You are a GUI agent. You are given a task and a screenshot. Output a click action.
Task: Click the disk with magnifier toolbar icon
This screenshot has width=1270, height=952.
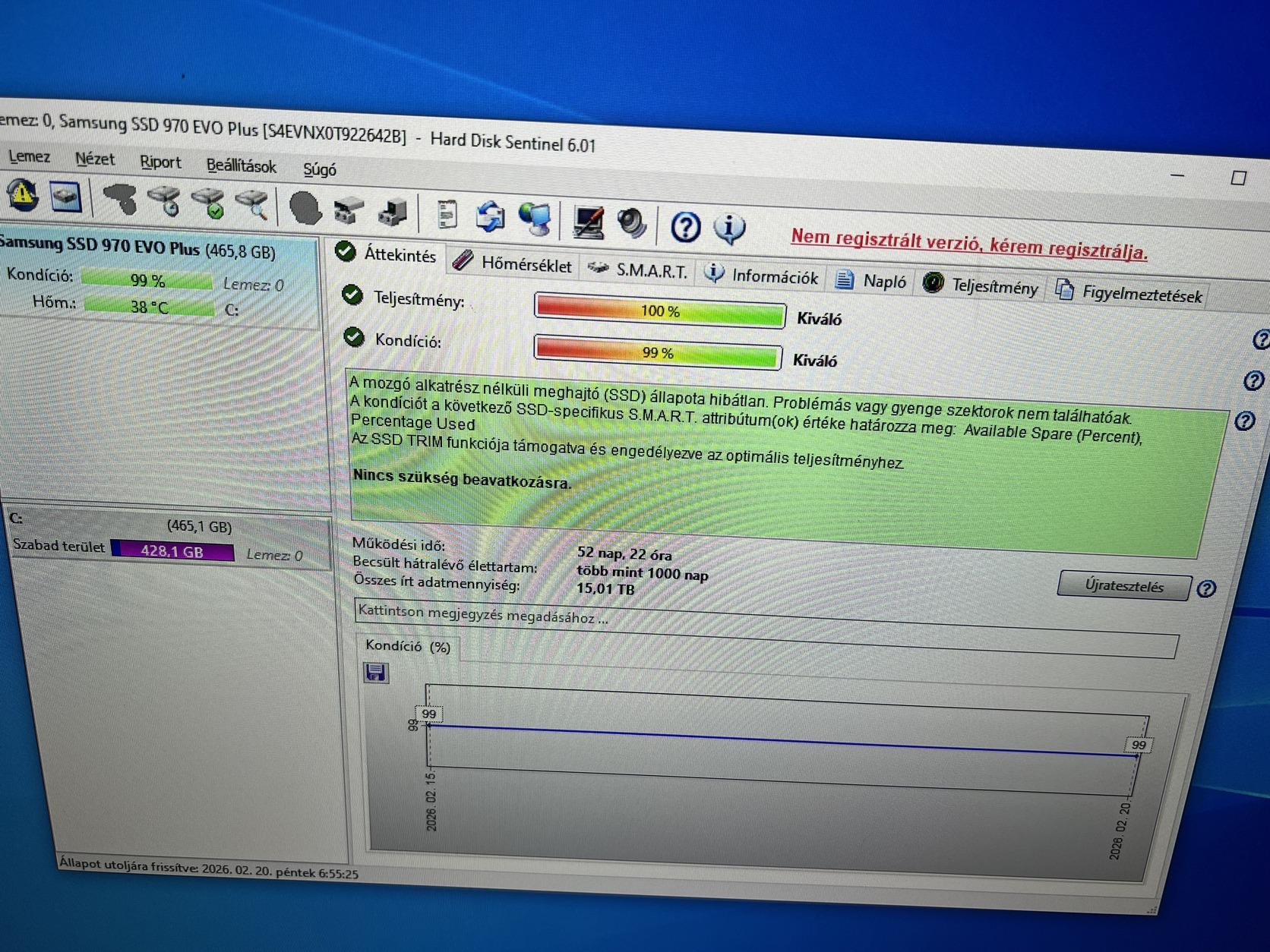252,206
